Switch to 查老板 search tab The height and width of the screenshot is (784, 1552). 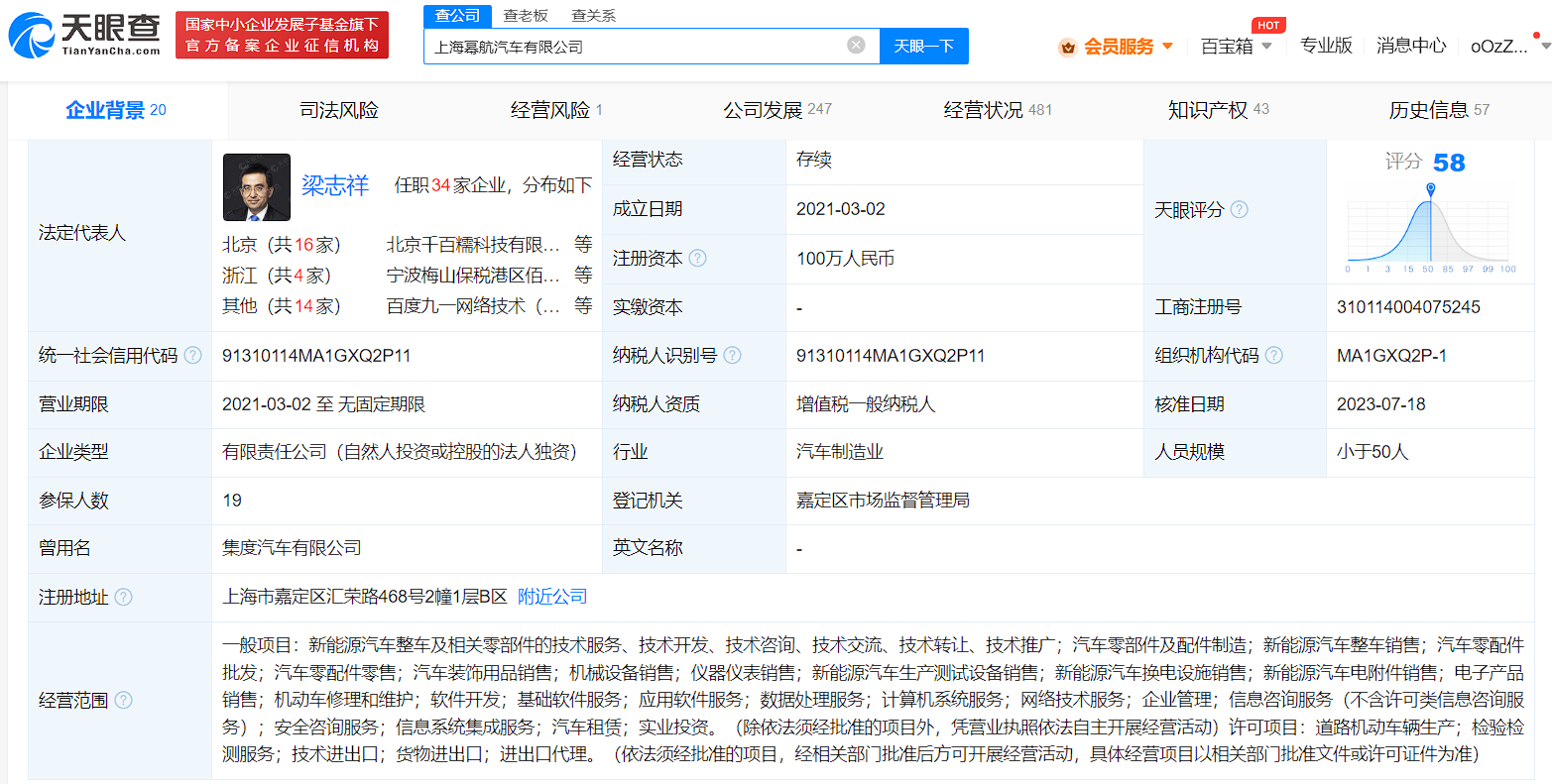point(525,16)
